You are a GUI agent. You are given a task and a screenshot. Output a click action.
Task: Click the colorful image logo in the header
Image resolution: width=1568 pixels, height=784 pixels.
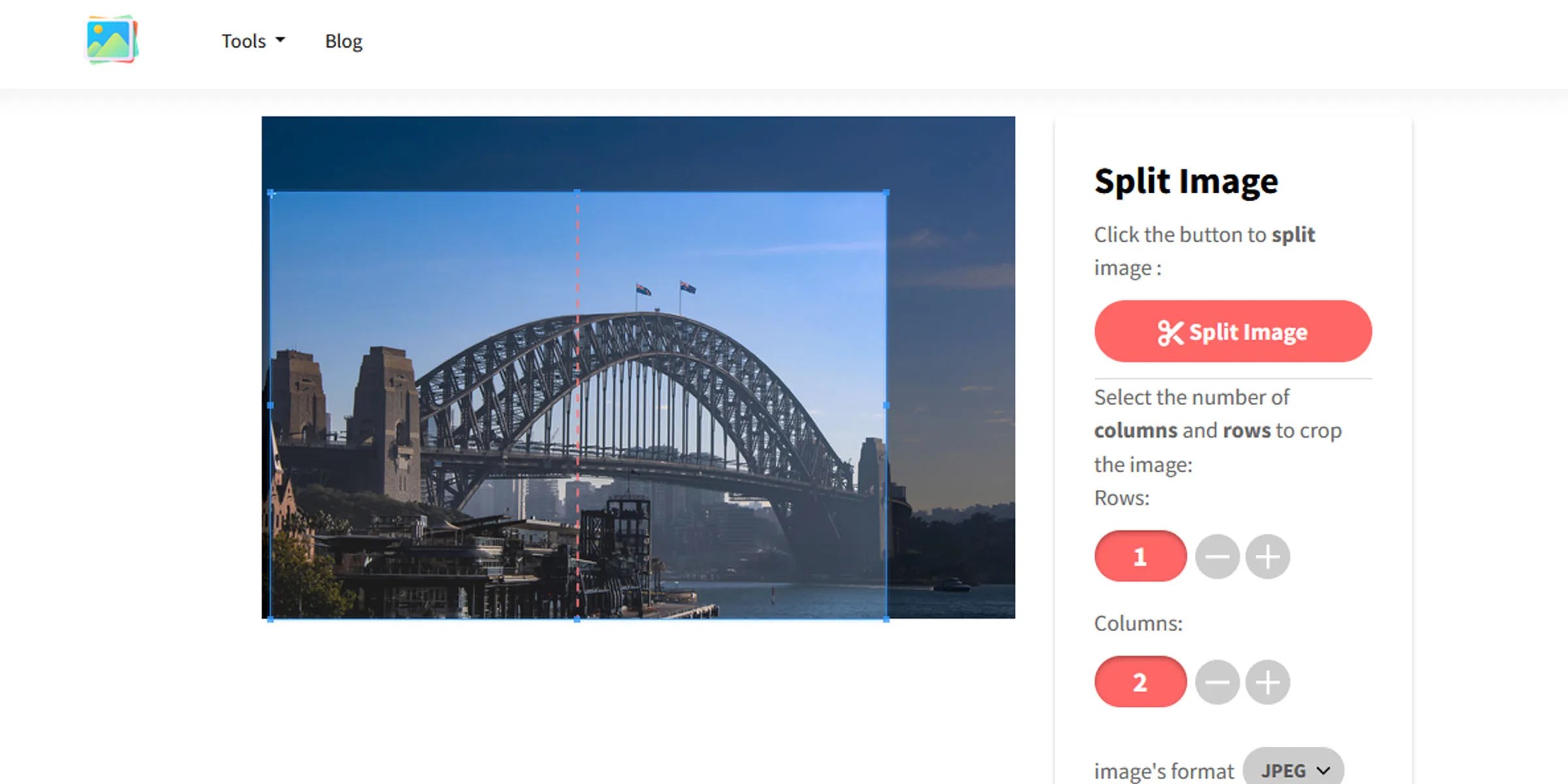111,39
